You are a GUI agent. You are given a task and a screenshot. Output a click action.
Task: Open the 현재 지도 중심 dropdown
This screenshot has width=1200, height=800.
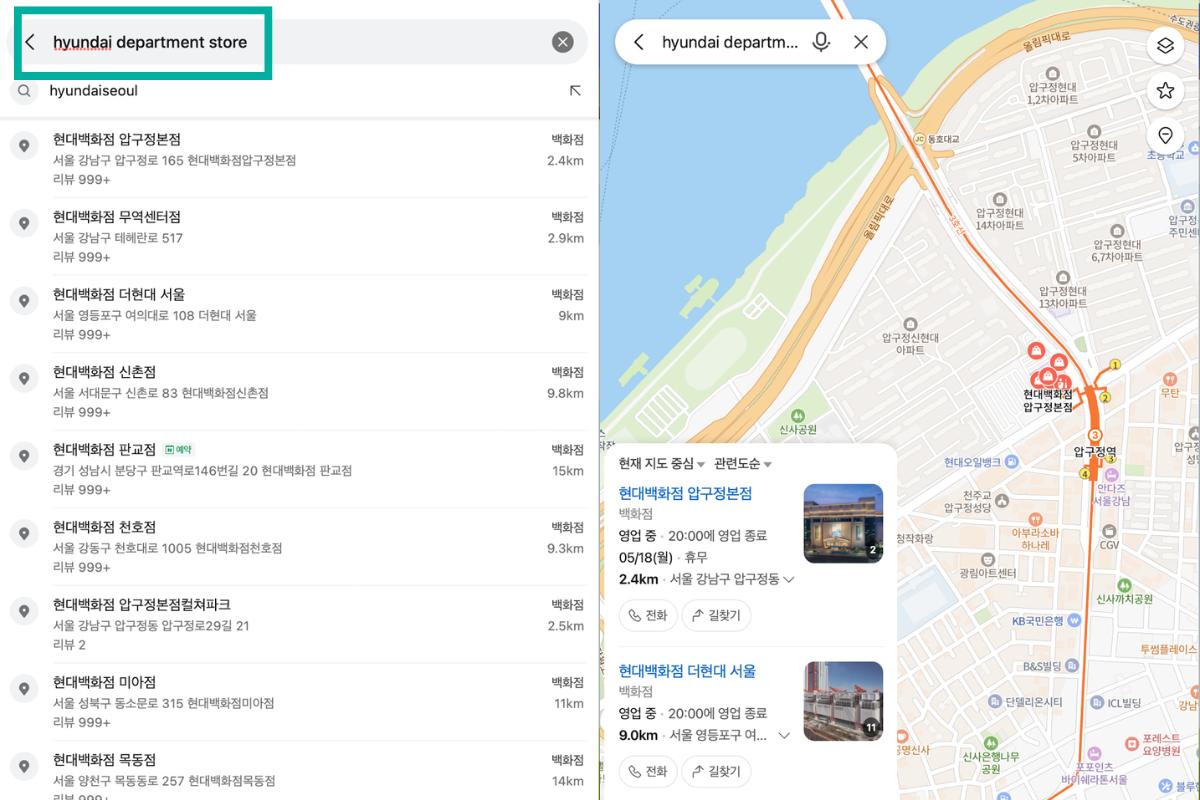pos(662,464)
